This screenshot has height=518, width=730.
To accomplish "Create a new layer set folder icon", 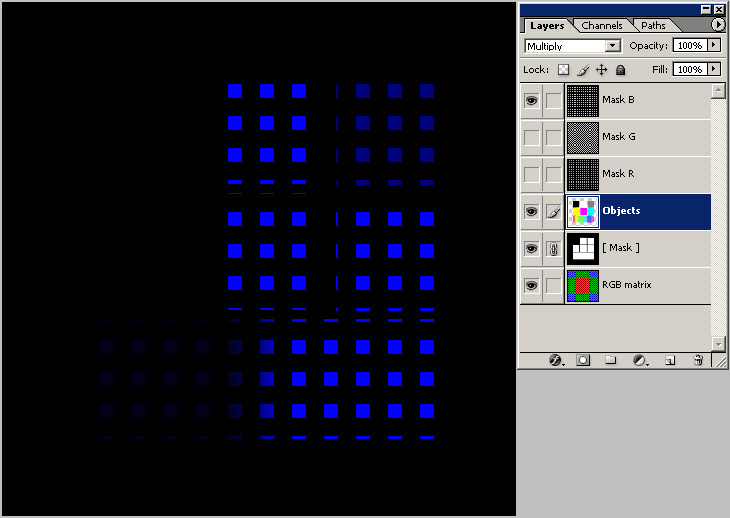I will [610, 360].
